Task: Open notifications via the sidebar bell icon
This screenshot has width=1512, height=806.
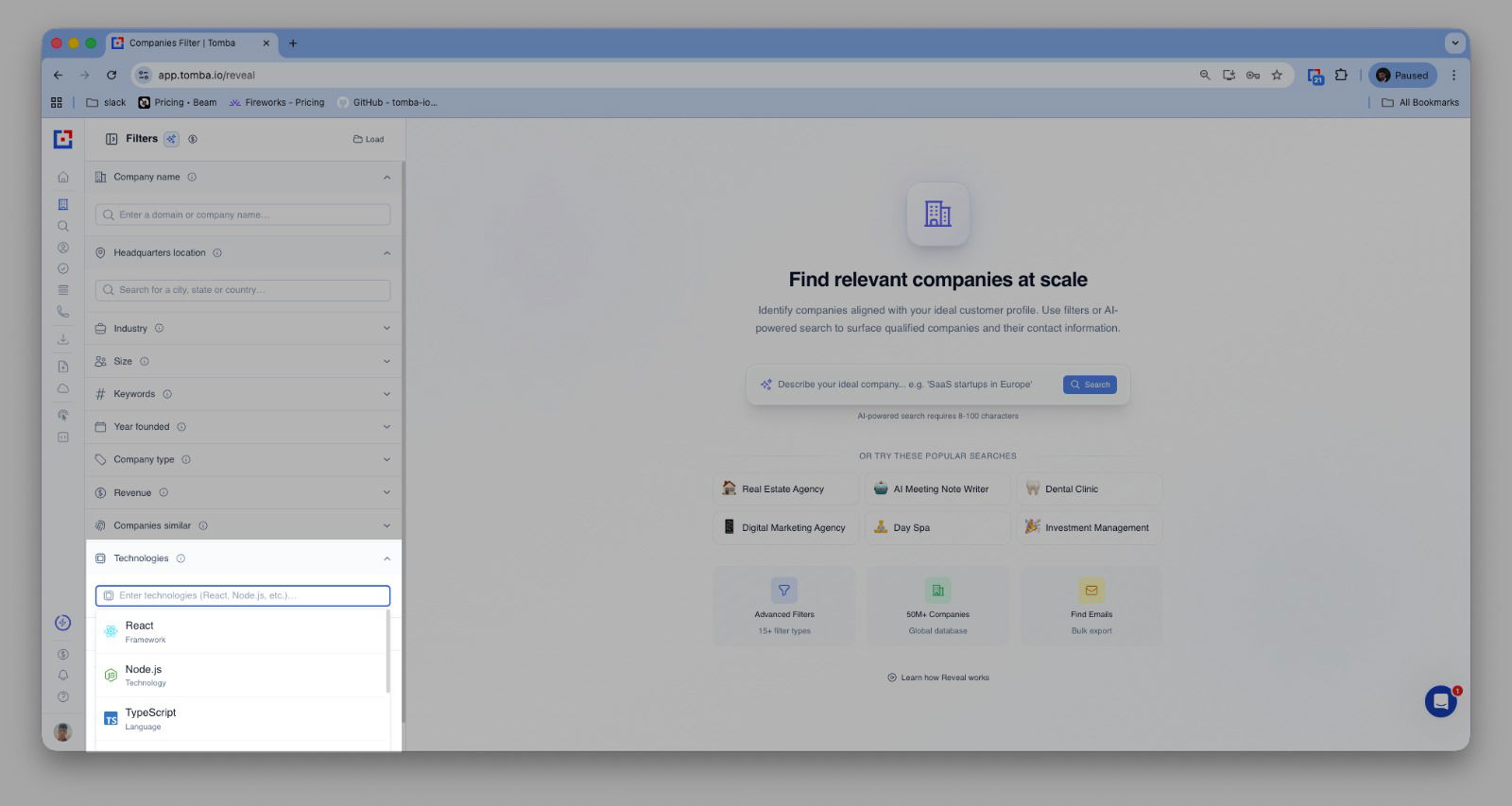Action: coord(63,676)
